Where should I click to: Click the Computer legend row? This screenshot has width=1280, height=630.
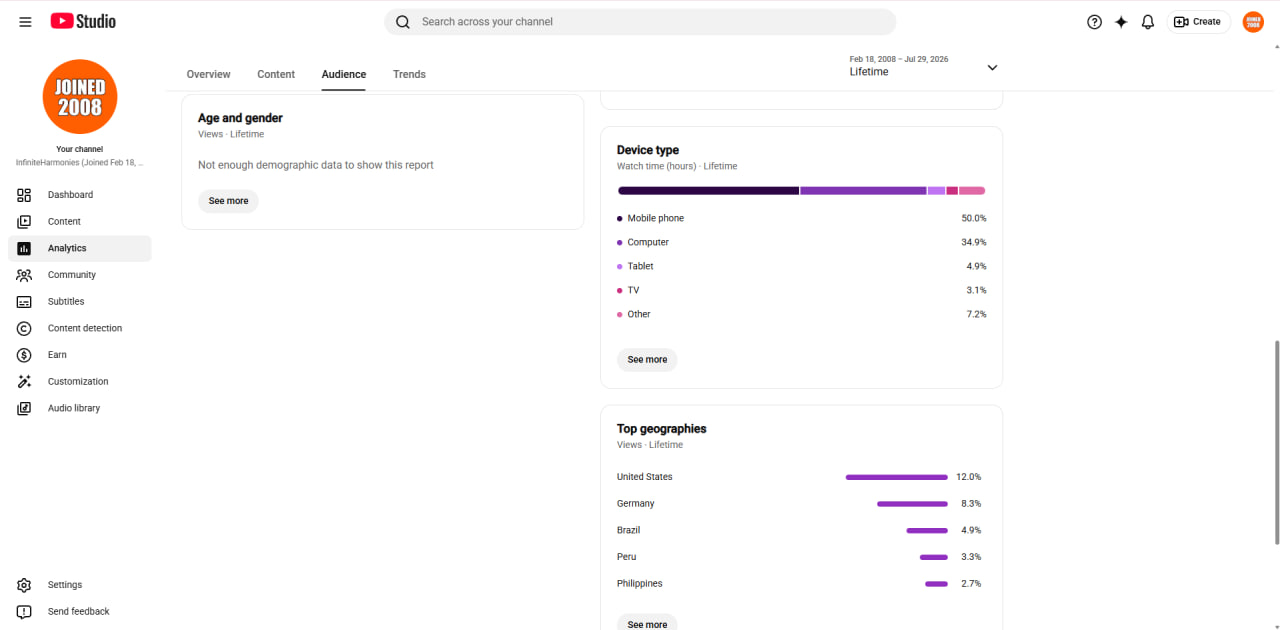(801, 242)
